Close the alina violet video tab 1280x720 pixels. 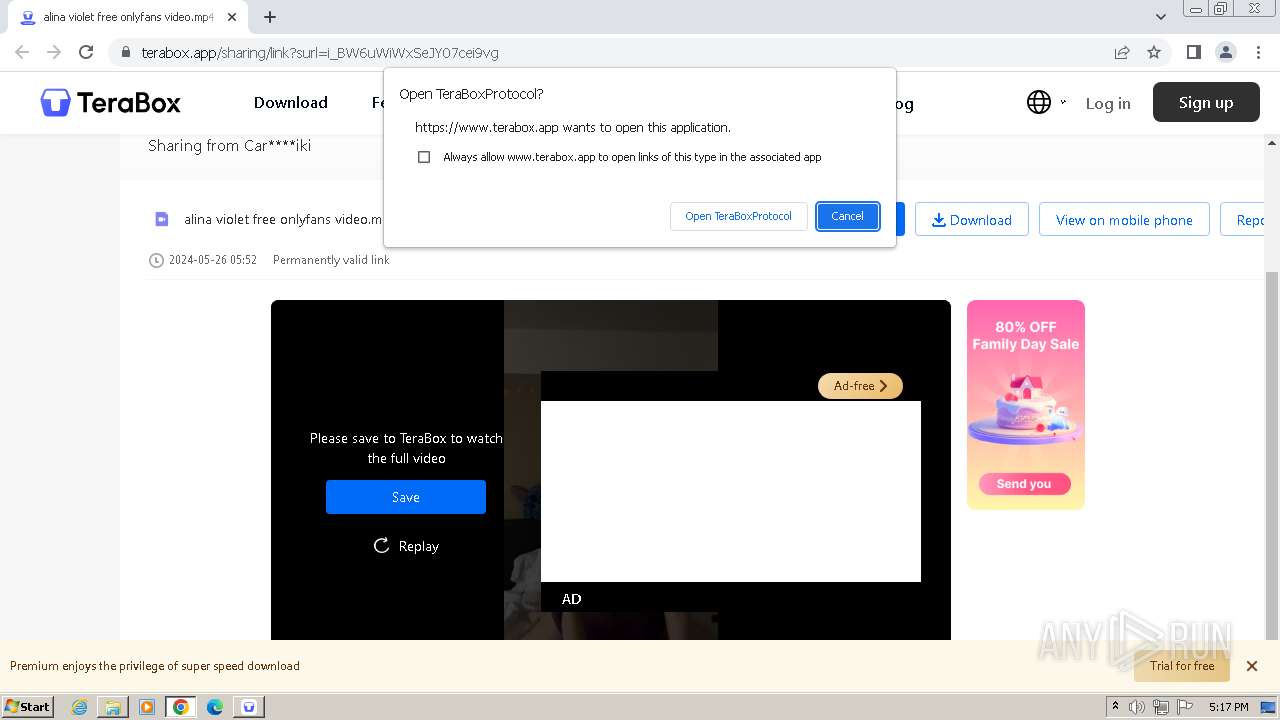click(232, 17)
